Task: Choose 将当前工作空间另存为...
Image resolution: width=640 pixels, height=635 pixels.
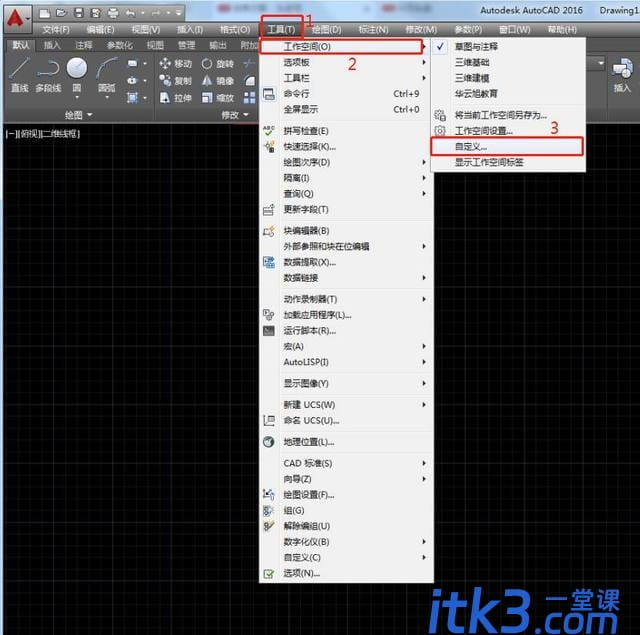Action: pyautogui.click(x=508, y=115)
